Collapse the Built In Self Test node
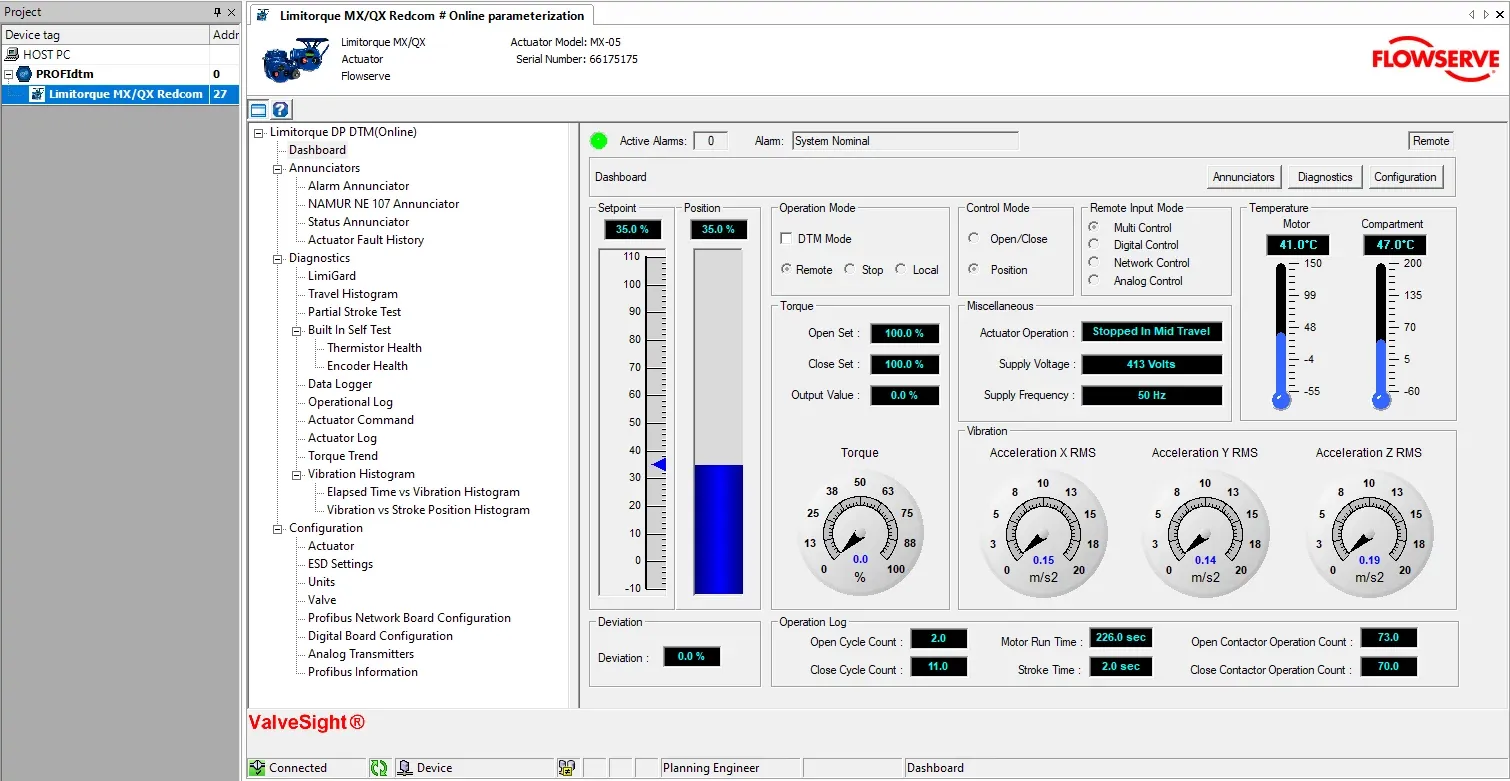 pos(297,330)
